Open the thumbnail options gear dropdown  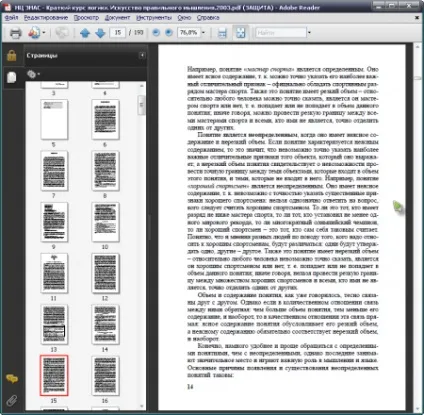tap(33, 74)
